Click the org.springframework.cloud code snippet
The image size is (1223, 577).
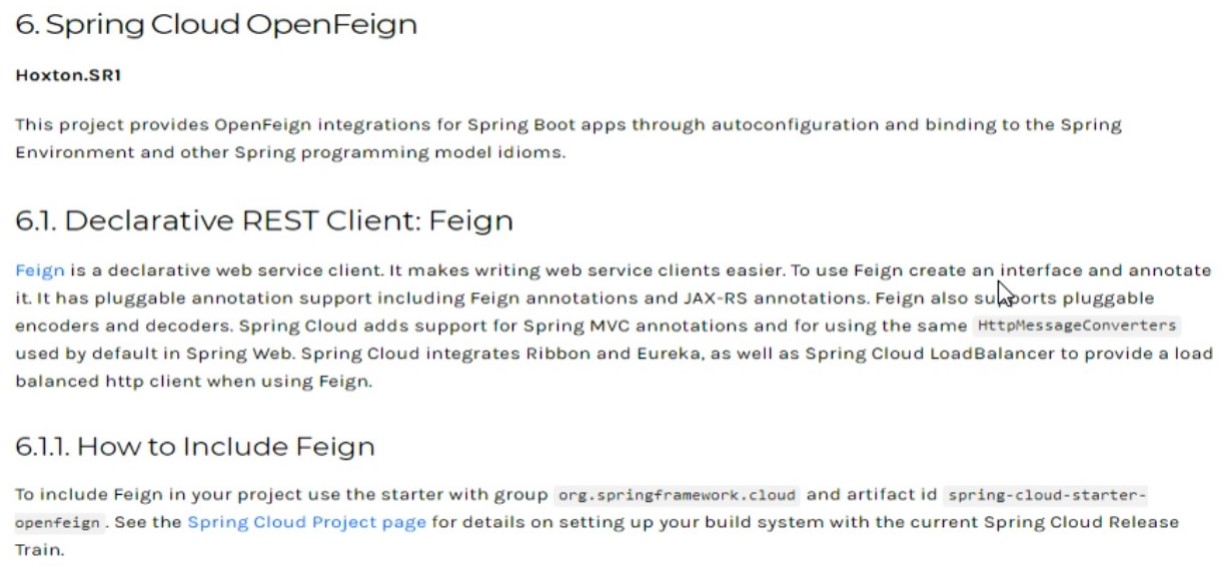pyautogui.click(x=677, y=495)
